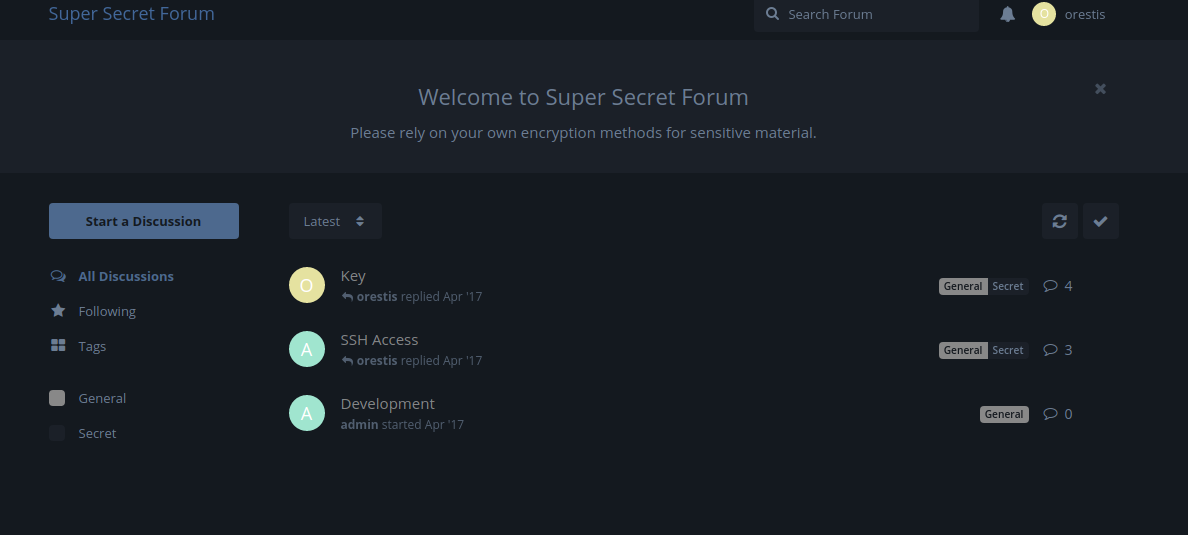Viewport: 1188px width, 535px height.
Task: Click reply count icon for SSH Access
Action: coord(1050,349)
